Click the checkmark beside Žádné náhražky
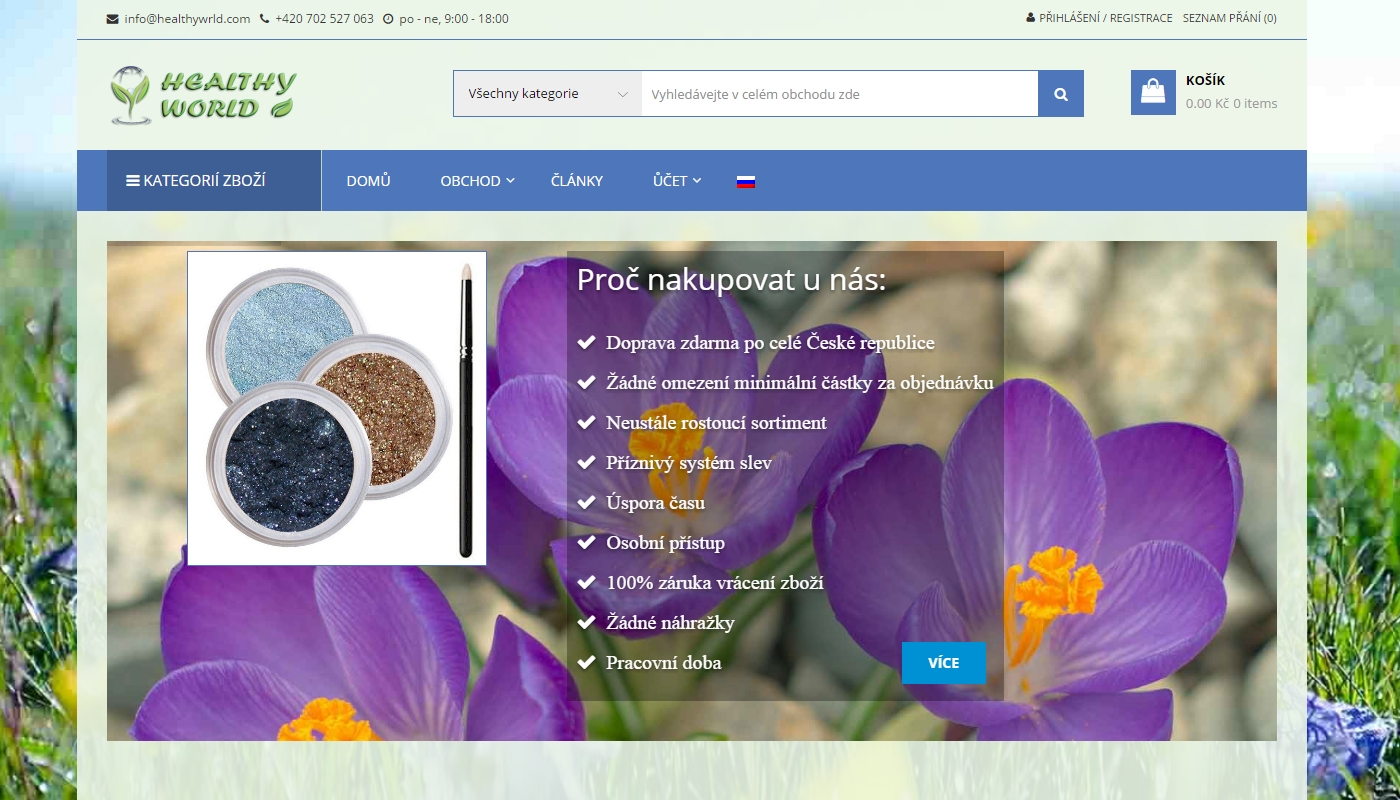Image resolution: width=1400 pixels, height=800 pixels. [x=587, y=623]
